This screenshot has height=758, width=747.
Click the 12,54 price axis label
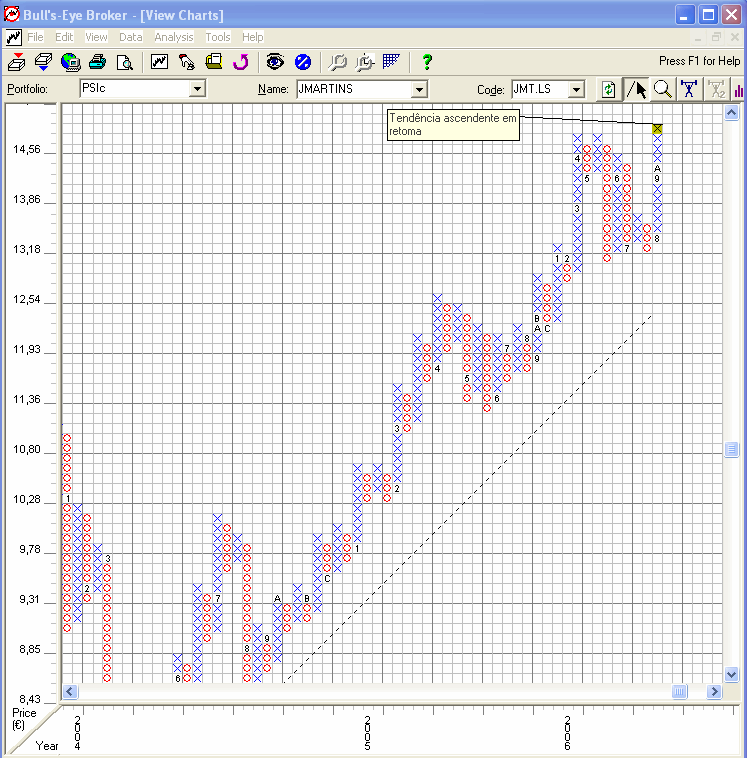click(x=27, y=299)
